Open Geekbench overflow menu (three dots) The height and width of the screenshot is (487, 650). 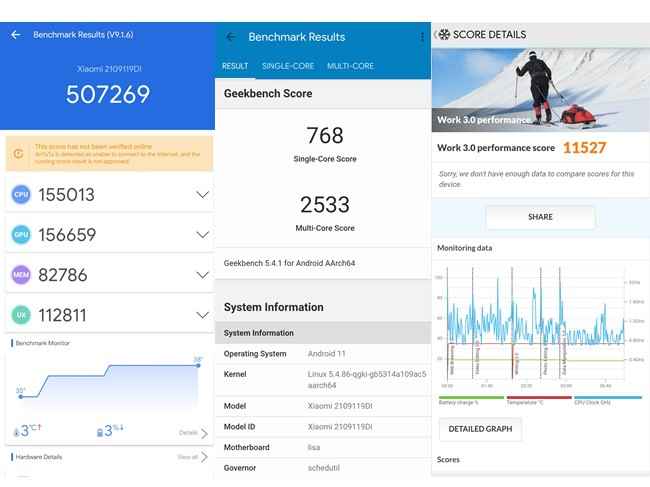(x=422, y=37)
